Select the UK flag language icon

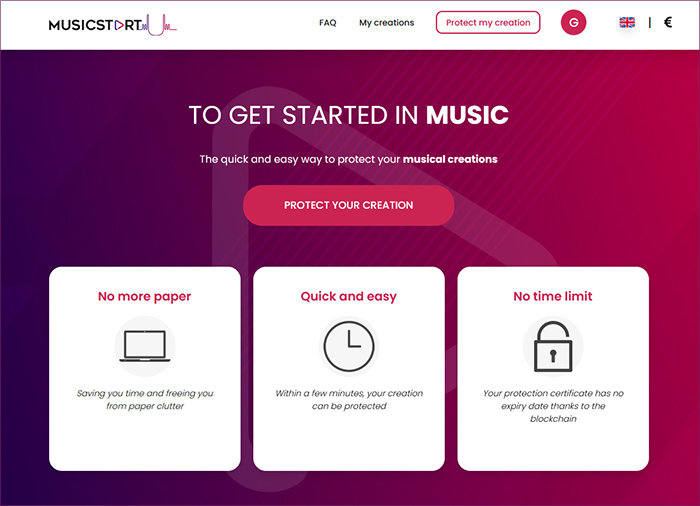point(627,22)
